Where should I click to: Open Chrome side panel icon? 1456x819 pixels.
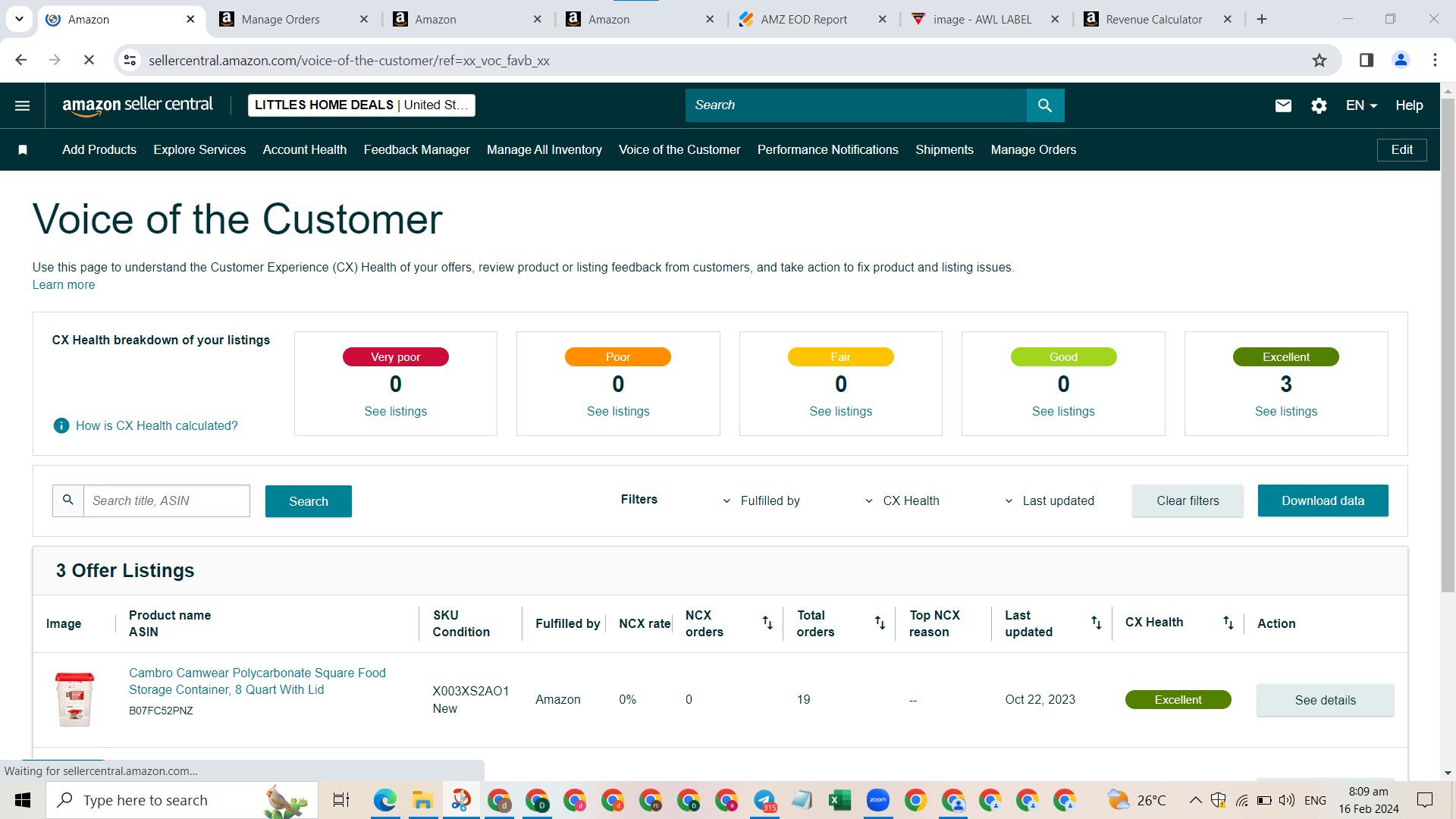pyautogui.click(x=1367, y=60)
